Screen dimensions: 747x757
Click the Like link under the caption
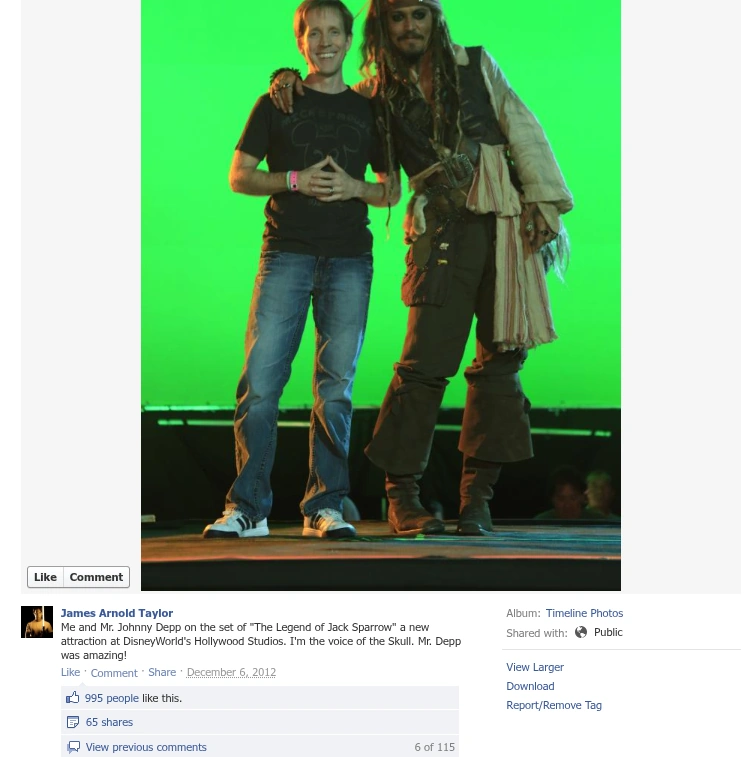(x=70, y=672)
